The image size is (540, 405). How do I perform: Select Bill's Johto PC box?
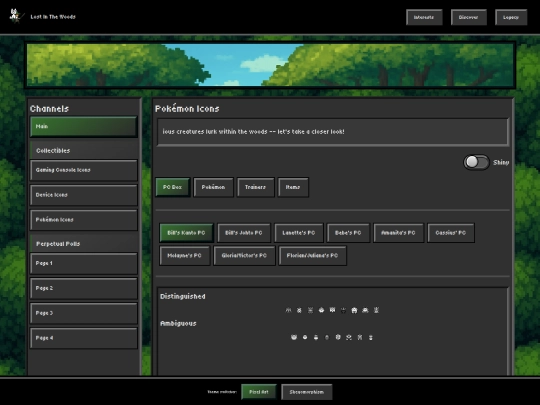244,233
